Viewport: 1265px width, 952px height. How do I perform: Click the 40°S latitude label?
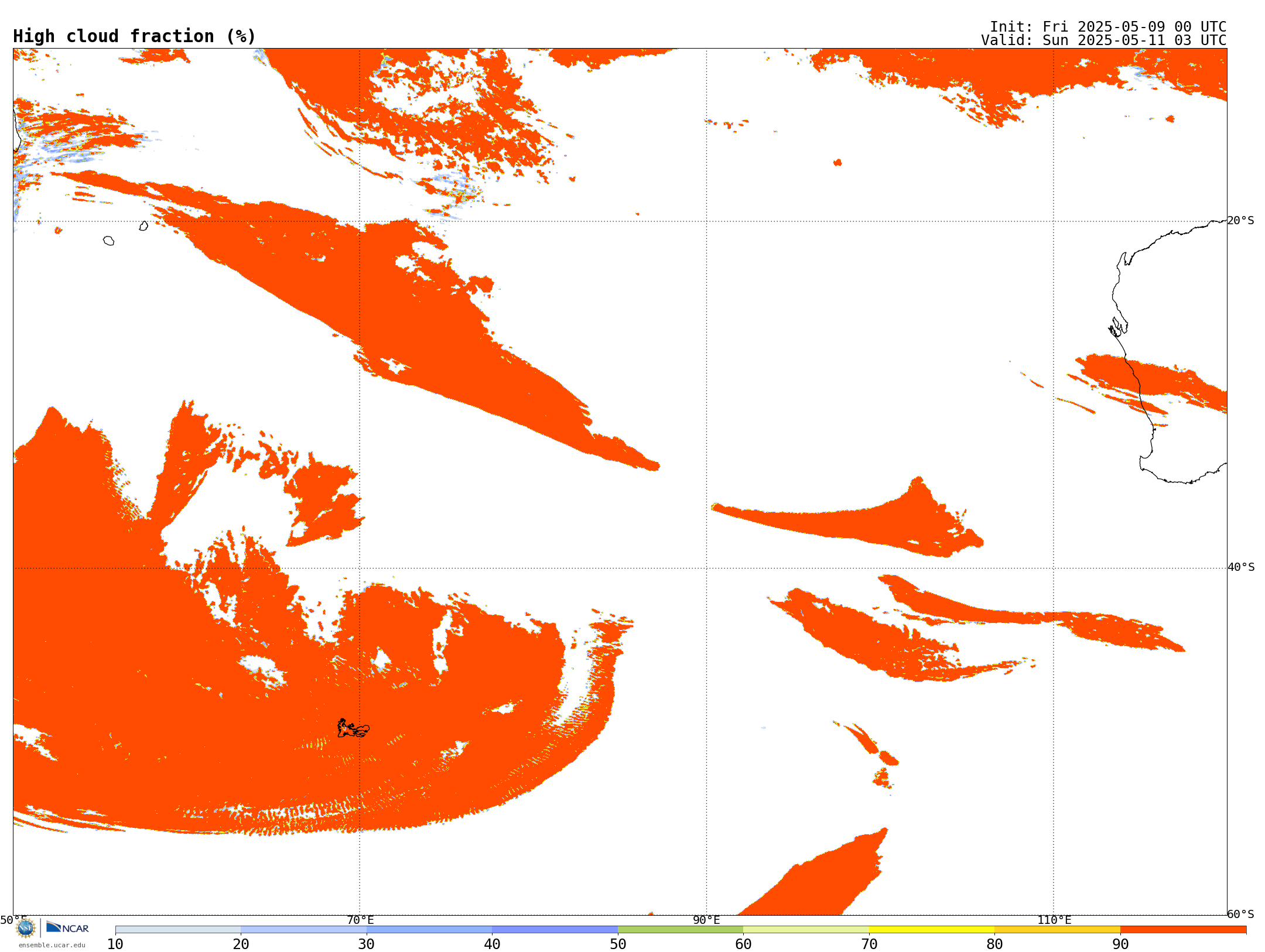tap(1241, 567)
